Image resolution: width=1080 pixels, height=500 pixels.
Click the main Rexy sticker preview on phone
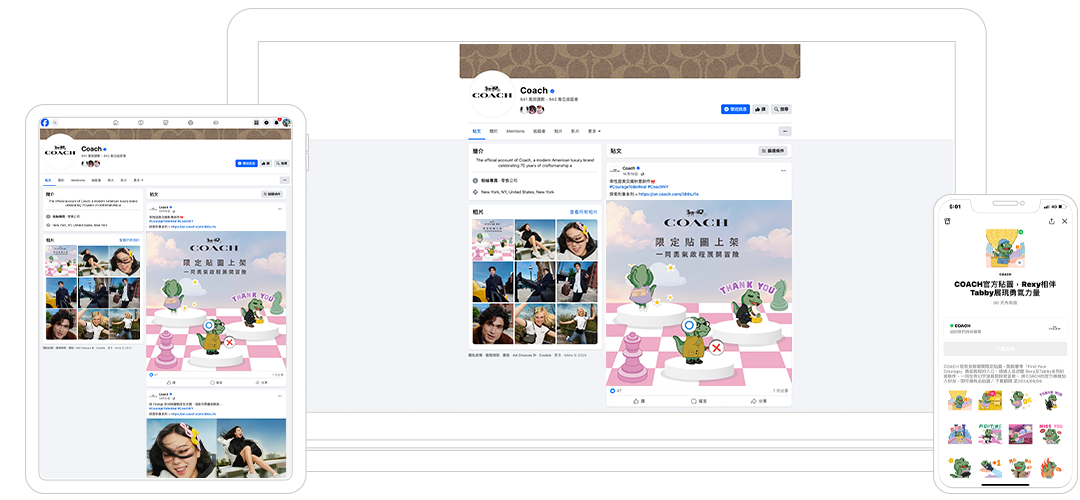tap(1006, 249)
